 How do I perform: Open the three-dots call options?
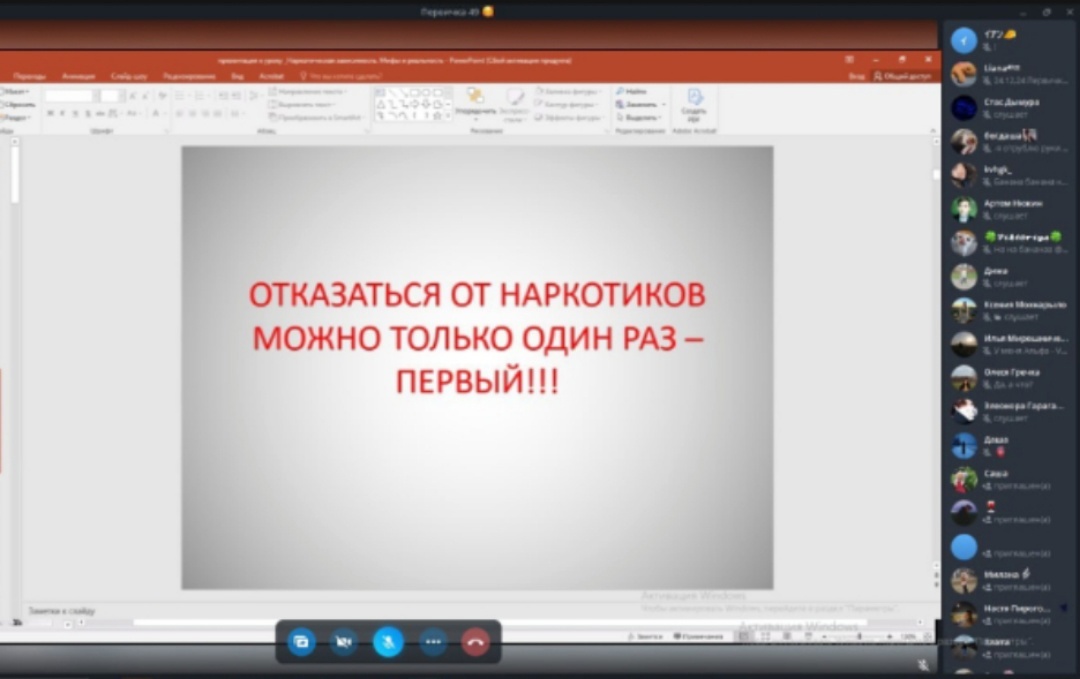(x=433, y=642)
